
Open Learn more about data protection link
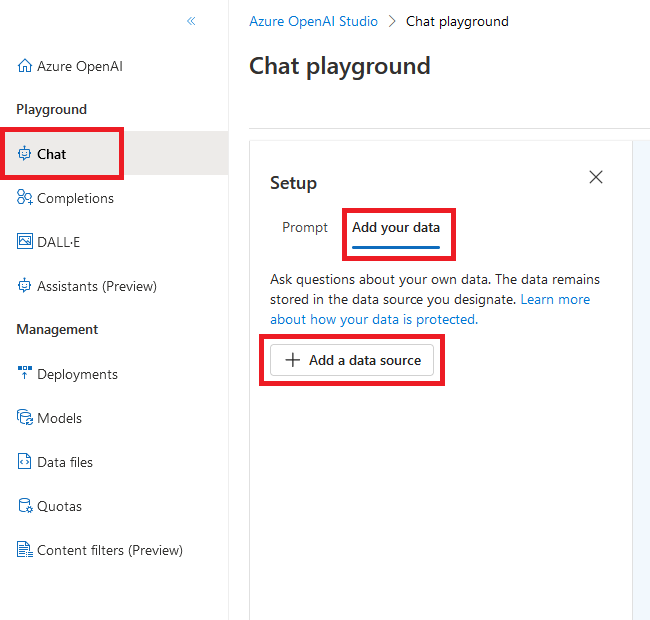[x=554, y=300]
